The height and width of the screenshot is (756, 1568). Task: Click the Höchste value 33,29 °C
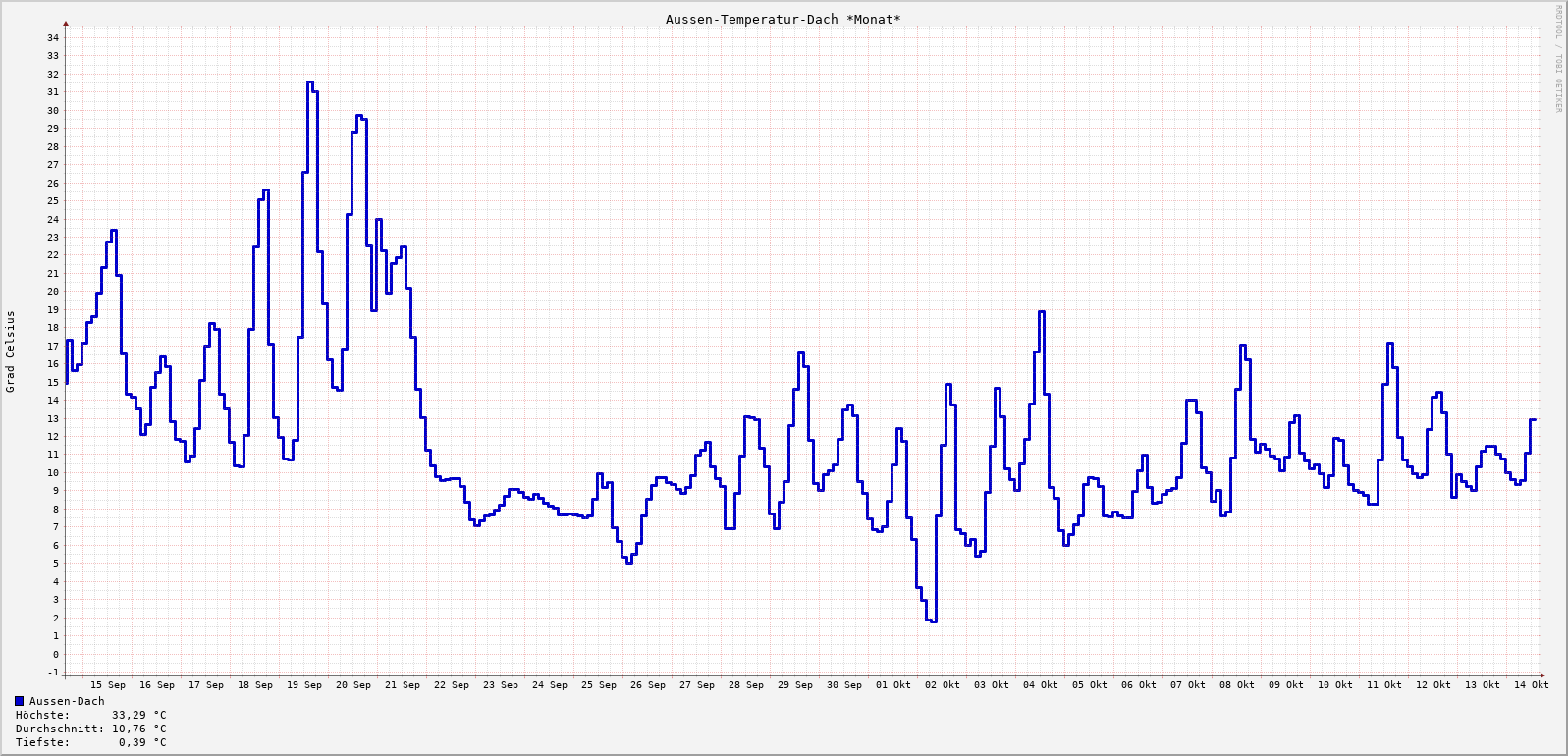point(138,715)
